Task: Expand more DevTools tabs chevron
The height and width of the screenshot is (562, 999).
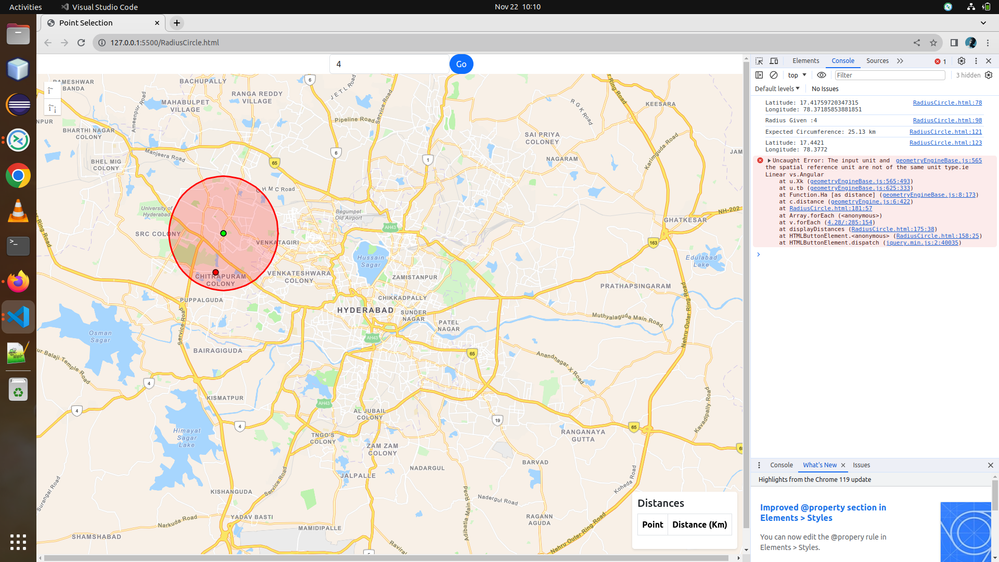Action: (x=900, y=61)
